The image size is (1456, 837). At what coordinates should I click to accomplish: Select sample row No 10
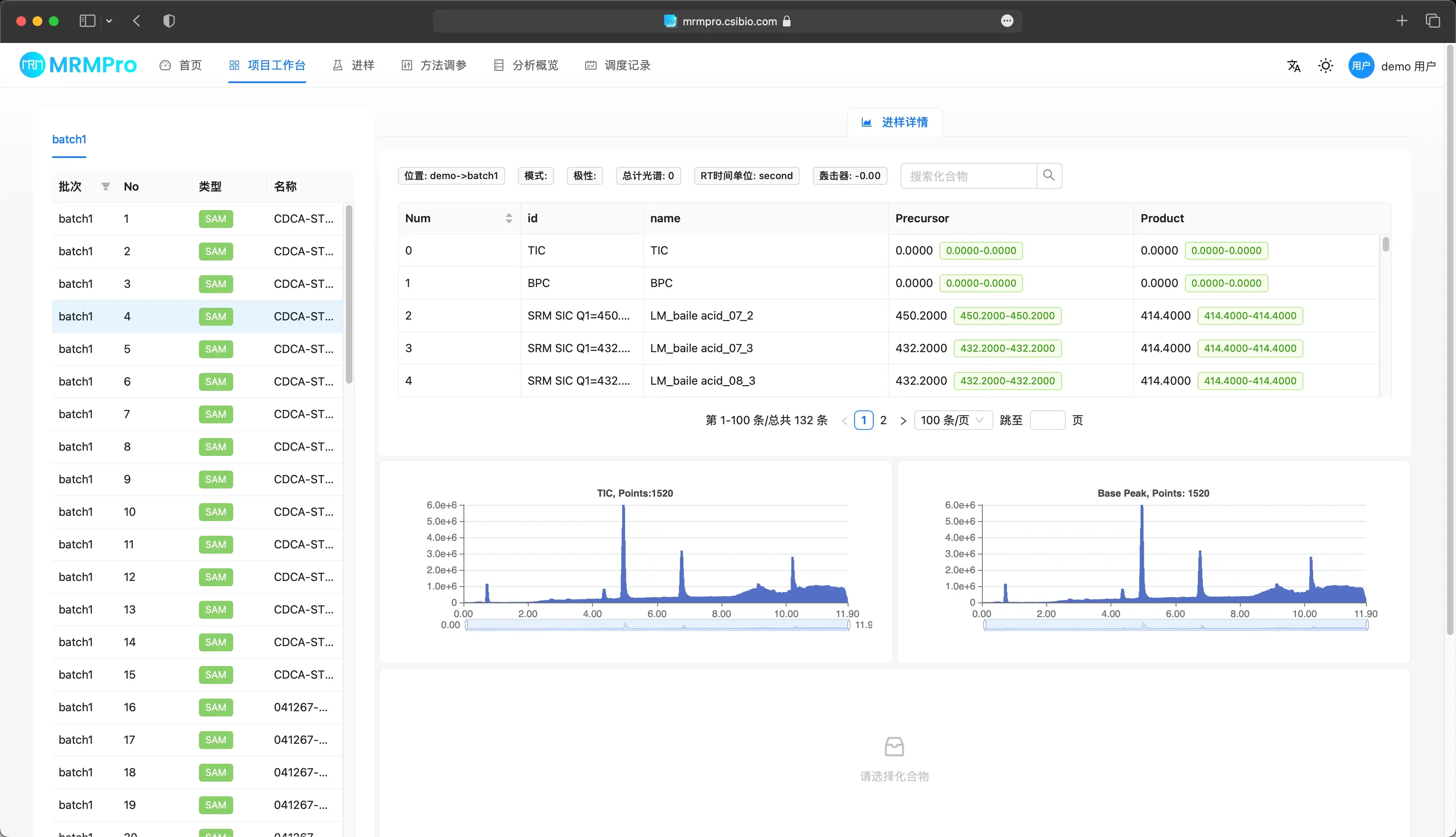pos(197,512)
